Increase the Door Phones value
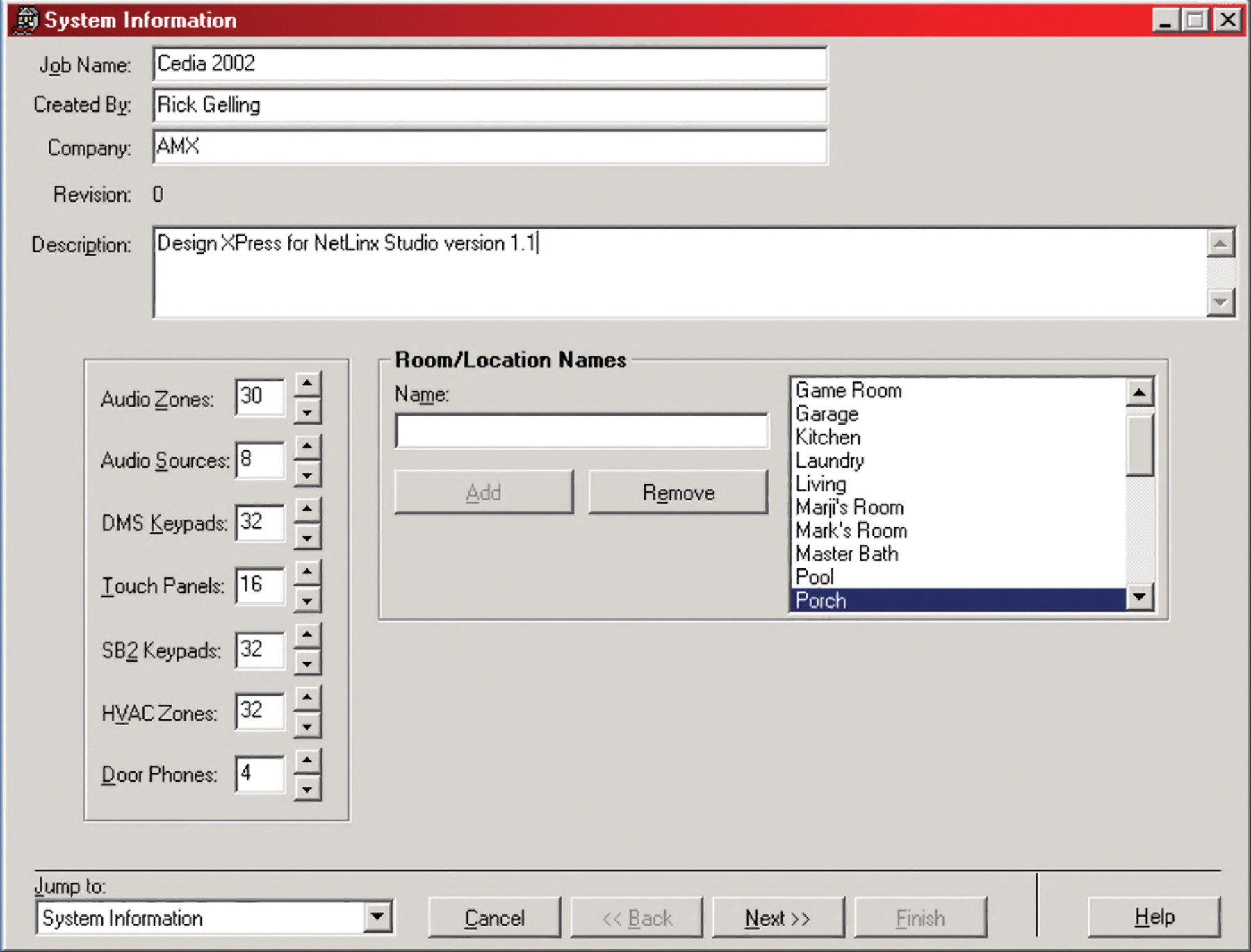This screenshot has width=1251, height=952. [x=307, y=760]
